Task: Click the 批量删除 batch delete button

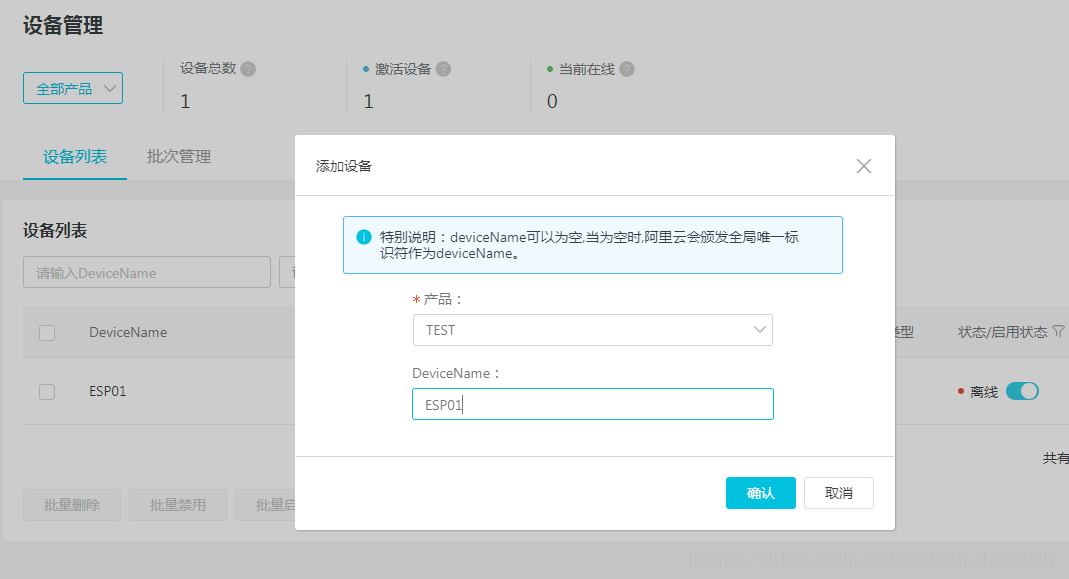Action: [x=71, y=505]
